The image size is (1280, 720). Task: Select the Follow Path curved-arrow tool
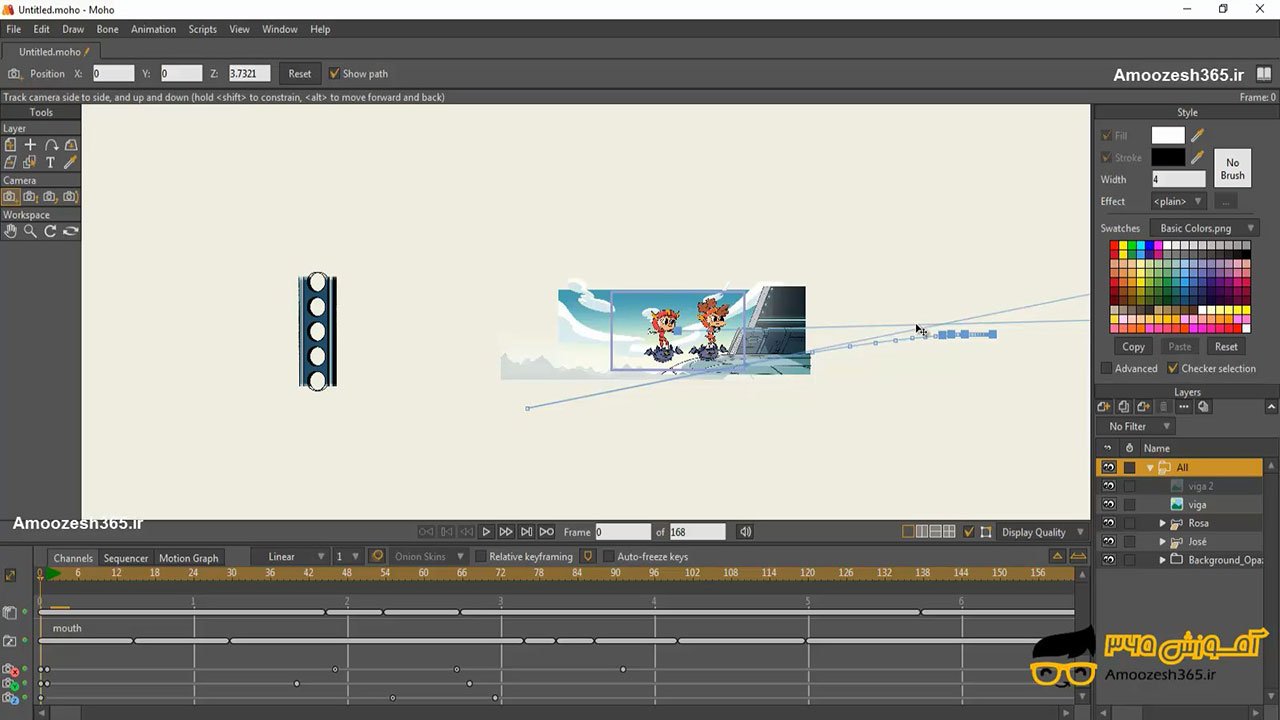coord(51,145)
